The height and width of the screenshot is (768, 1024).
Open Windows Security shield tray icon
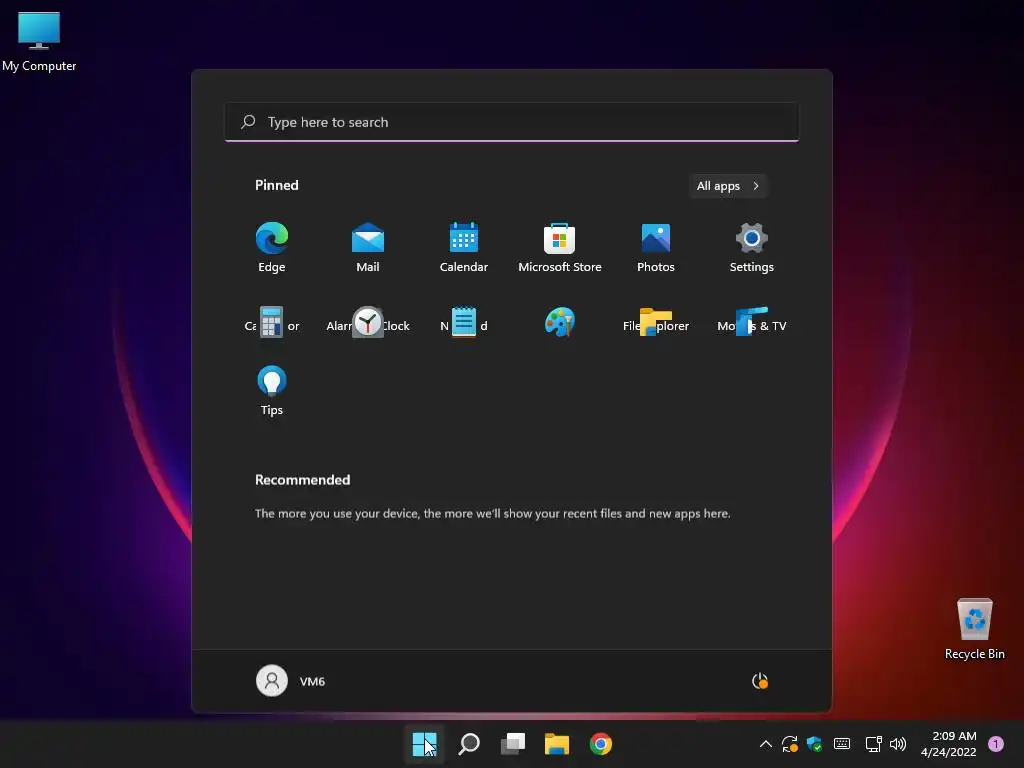(814, 744)
